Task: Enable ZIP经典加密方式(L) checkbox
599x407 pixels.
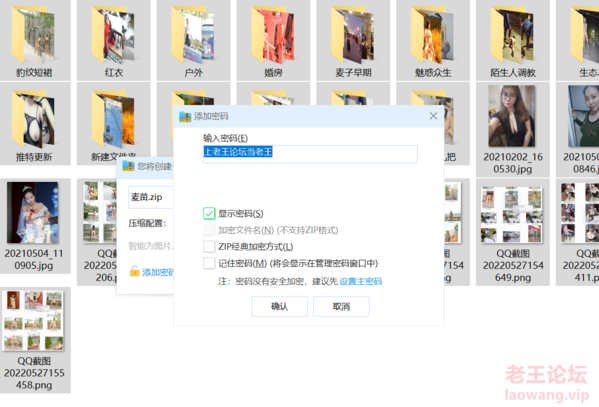Action: pyautogui.click(x=209, y=246)
